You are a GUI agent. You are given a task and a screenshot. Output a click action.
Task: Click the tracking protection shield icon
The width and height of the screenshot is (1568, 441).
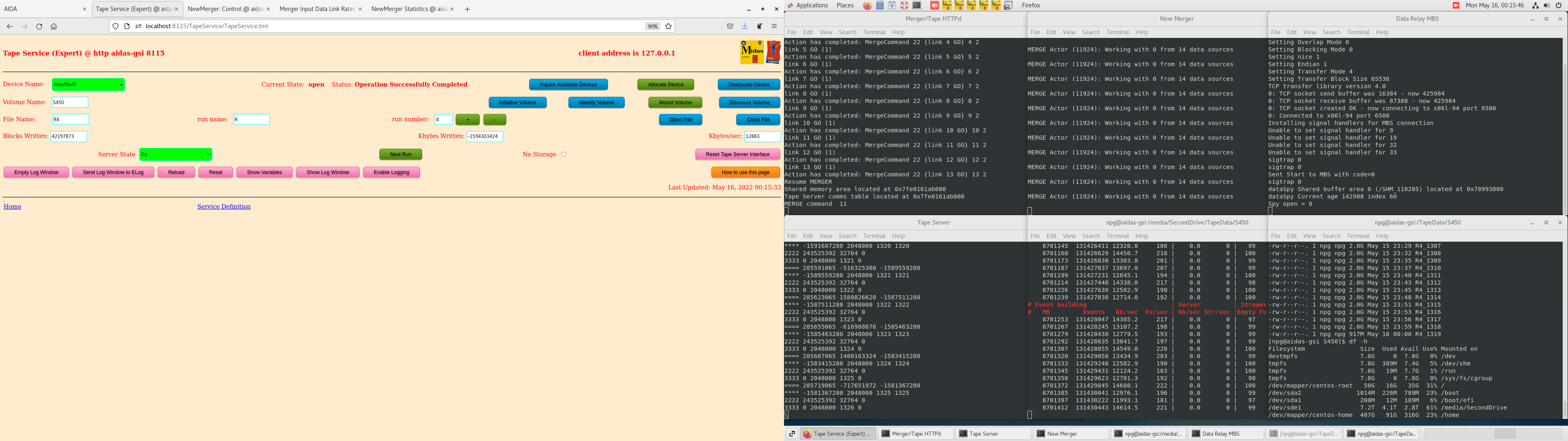(x=116, y=26)
